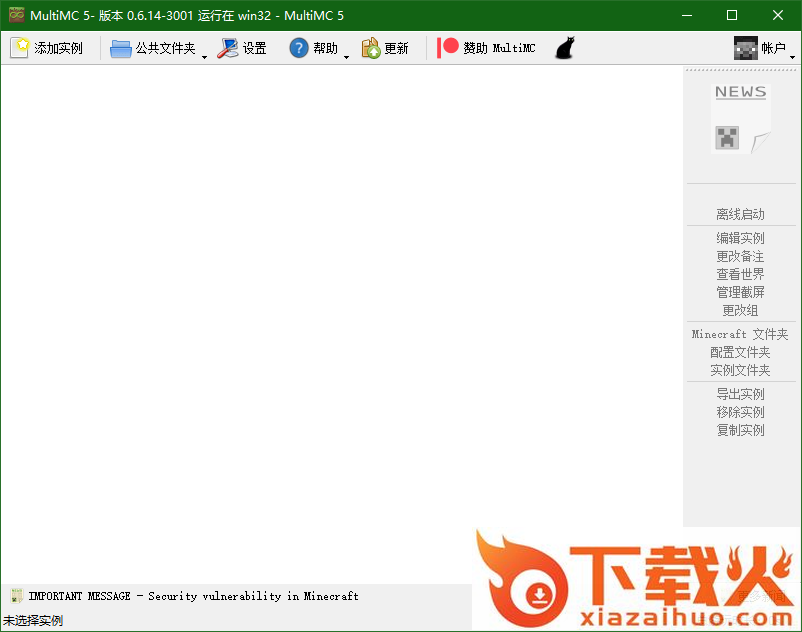Expand the public folders dropdown arrow
The height and width of the screenshot is (632, 802).
pyautogui.click(x=204, y=57)
